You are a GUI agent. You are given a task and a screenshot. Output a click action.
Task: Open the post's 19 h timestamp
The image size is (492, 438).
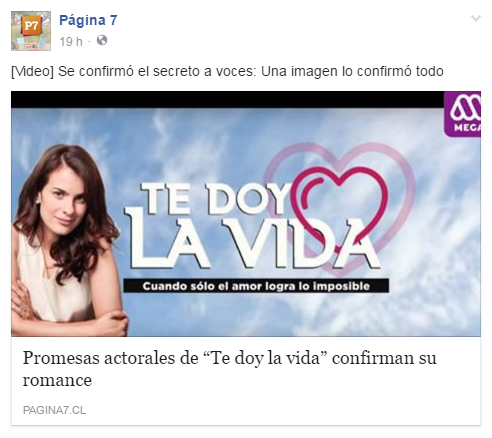click(x=71, y=42)
